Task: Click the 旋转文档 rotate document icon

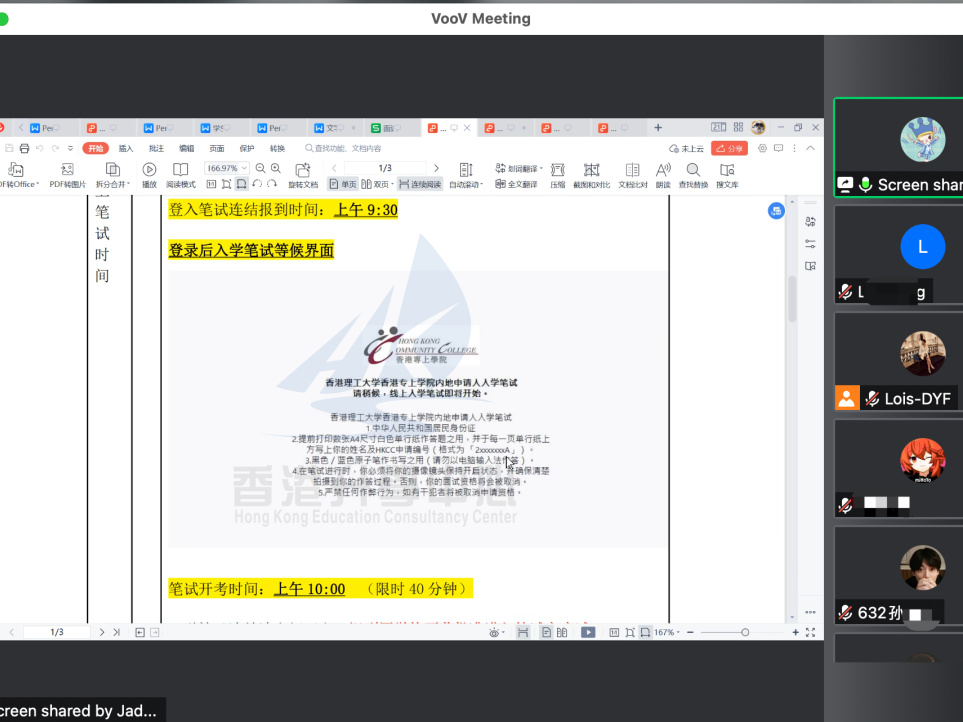Action: click(303, 170)
